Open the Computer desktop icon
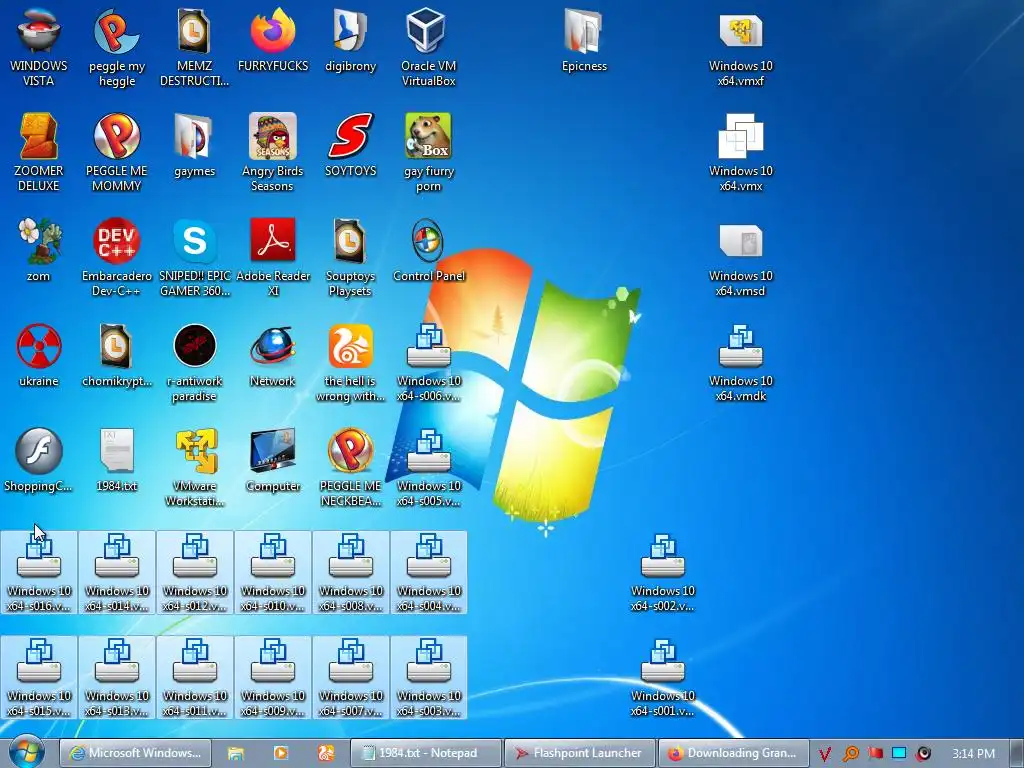The width and height of the screenshot is (1024, 768). pos(272,461)
